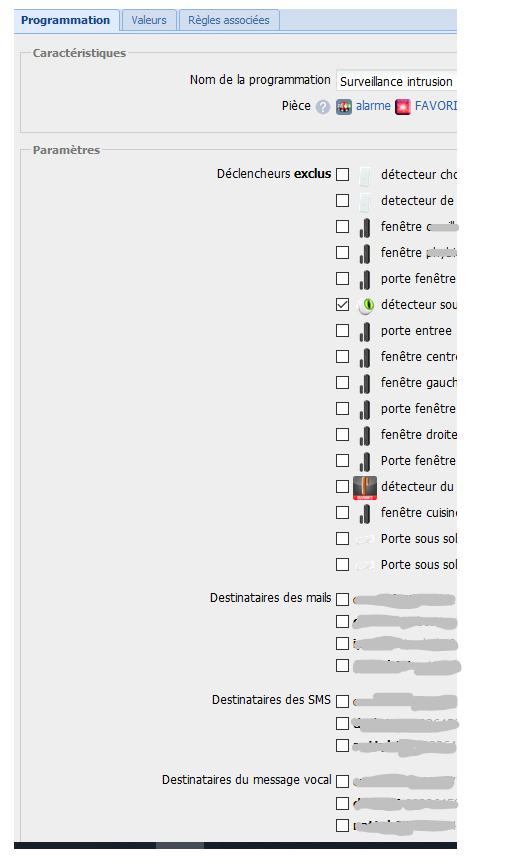
Task: Tick first Destinataires du message vocal checkbox
Action: (342, 781)
